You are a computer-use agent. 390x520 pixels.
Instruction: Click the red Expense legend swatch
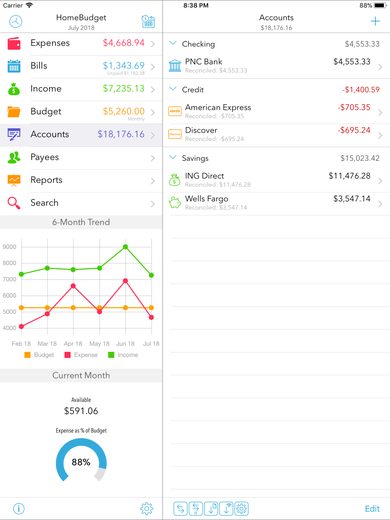[x=67, y=355]
